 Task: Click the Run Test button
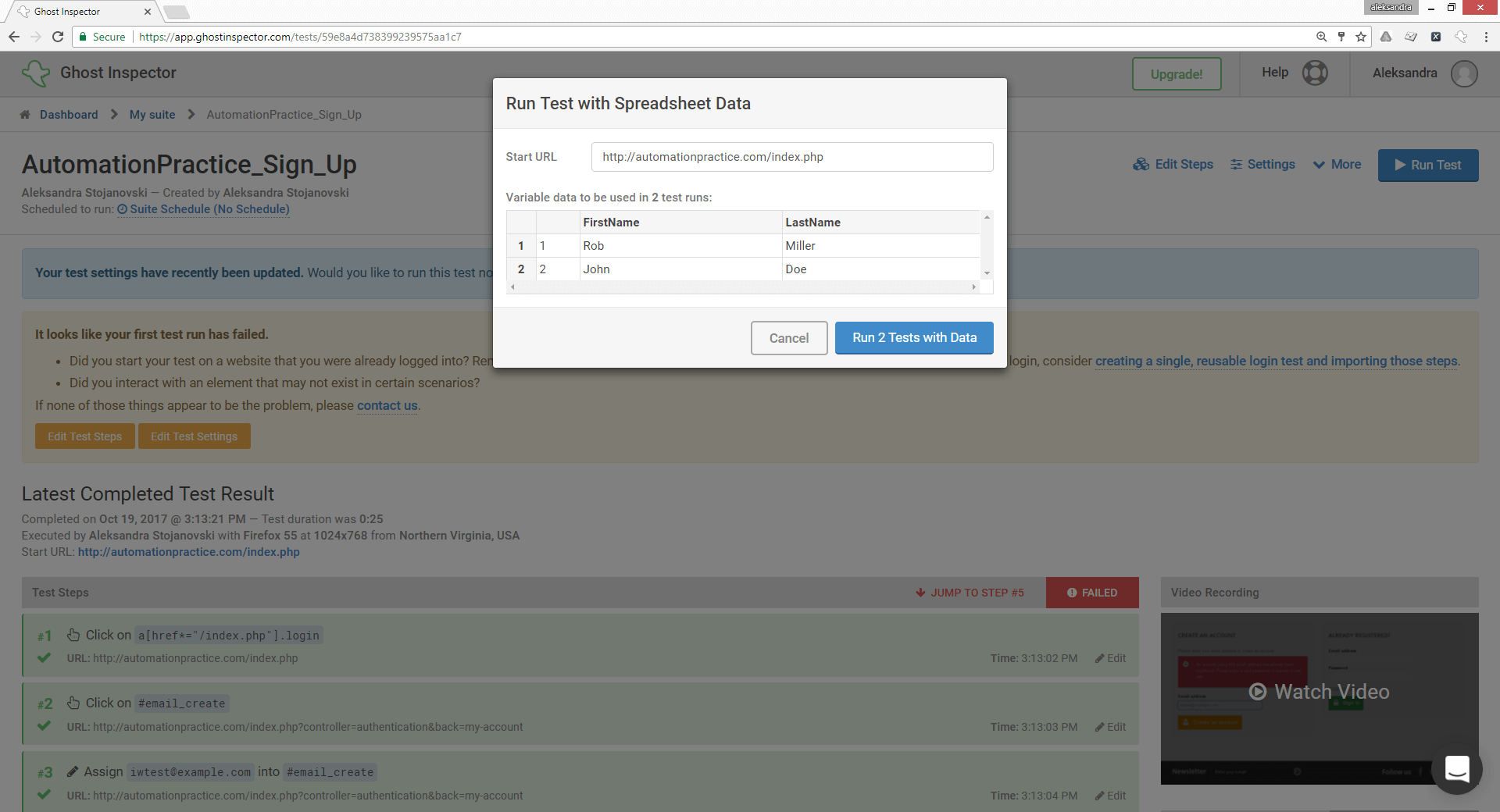click(1428, 166)
